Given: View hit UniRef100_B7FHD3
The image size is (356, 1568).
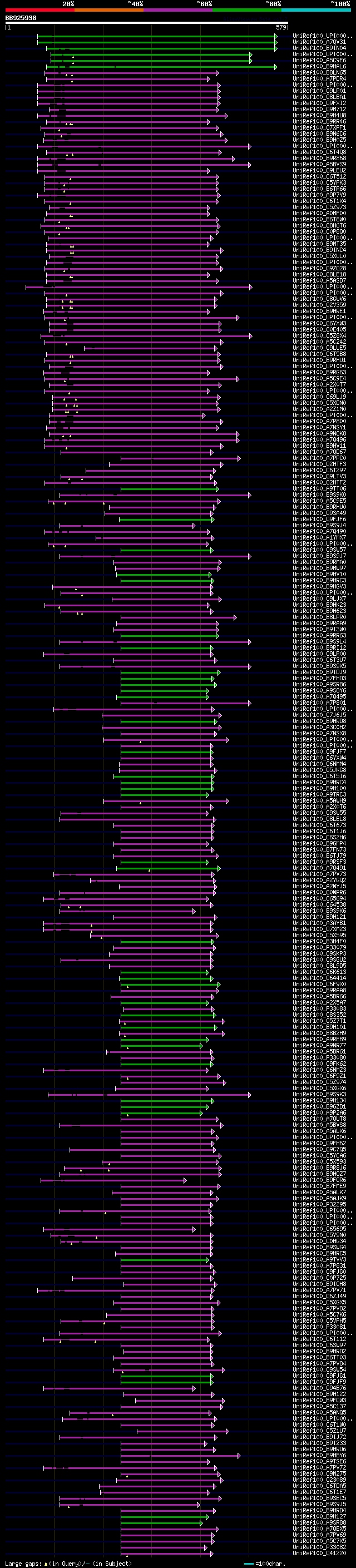Looking at the screenshot, I should pos(319,678).
